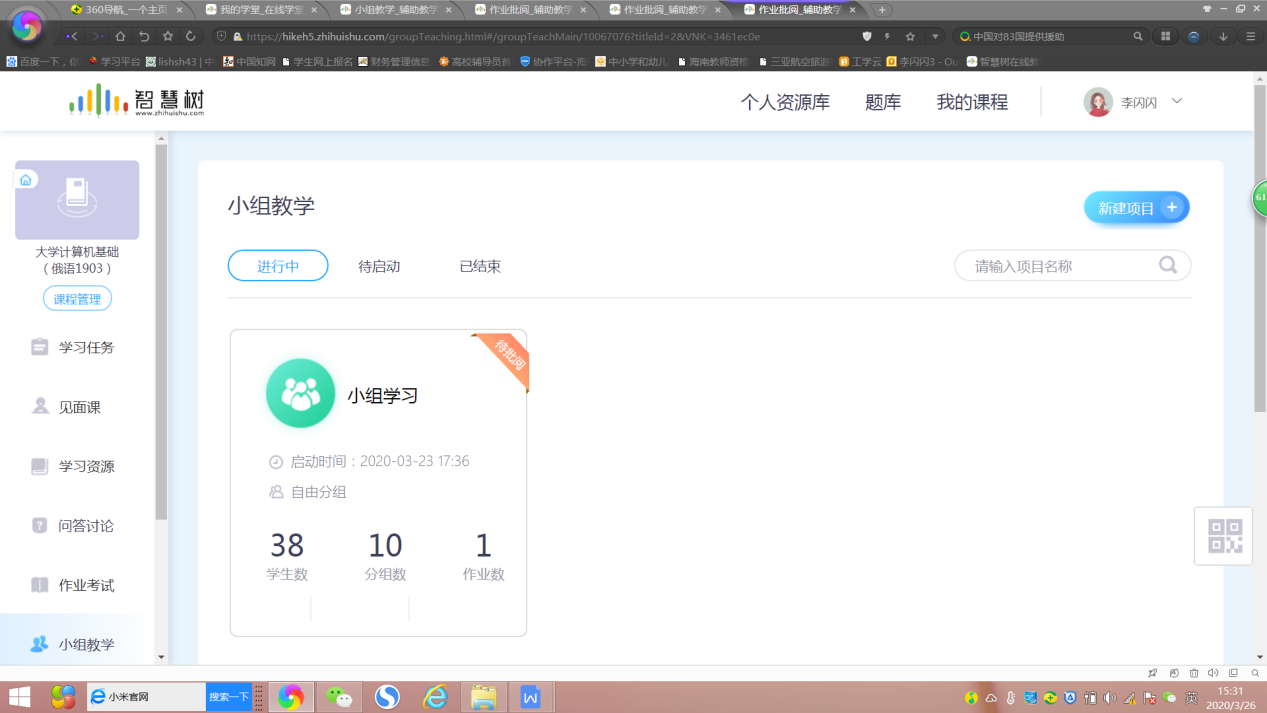Viewport: 1267px width, 713px height.
Task: Open 学习资源 from the sidebar
Action: pos(86,466)
